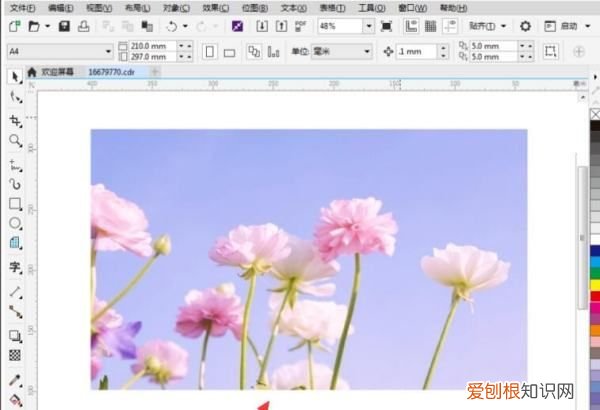Image resolution: width=600 pixels, height=410 pixels.
Task: Select the Ellipse tool
Action: coord(15,223)
